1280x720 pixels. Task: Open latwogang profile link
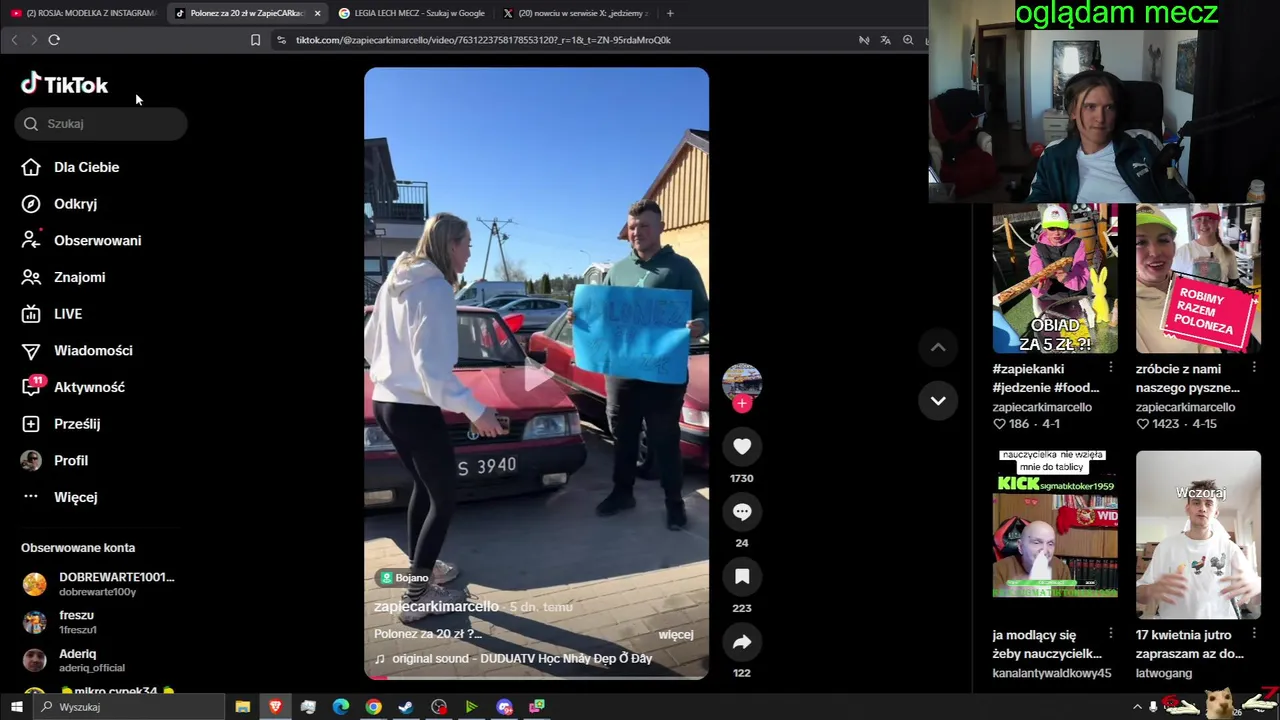click(x=1164, y=674)
